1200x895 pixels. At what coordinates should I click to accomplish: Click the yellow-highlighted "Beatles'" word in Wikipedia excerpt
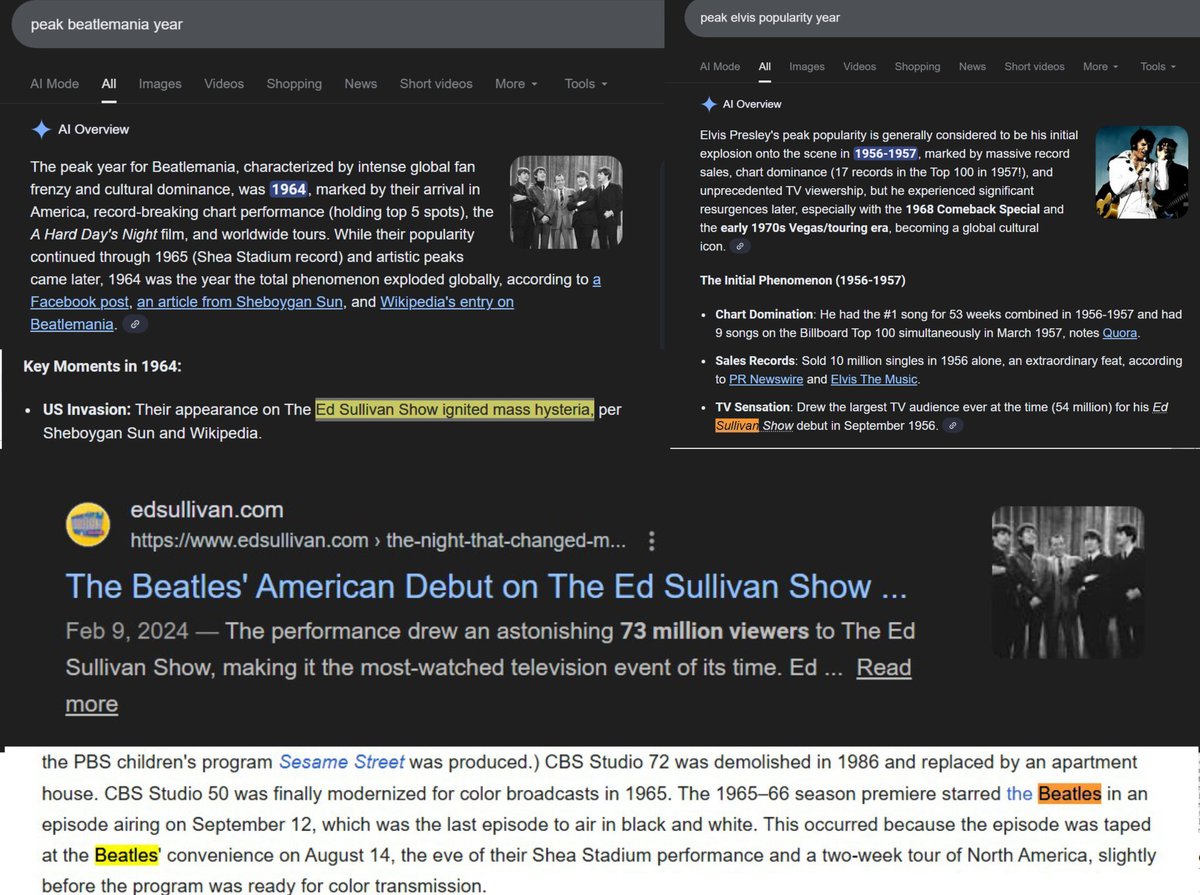[127, 856]
